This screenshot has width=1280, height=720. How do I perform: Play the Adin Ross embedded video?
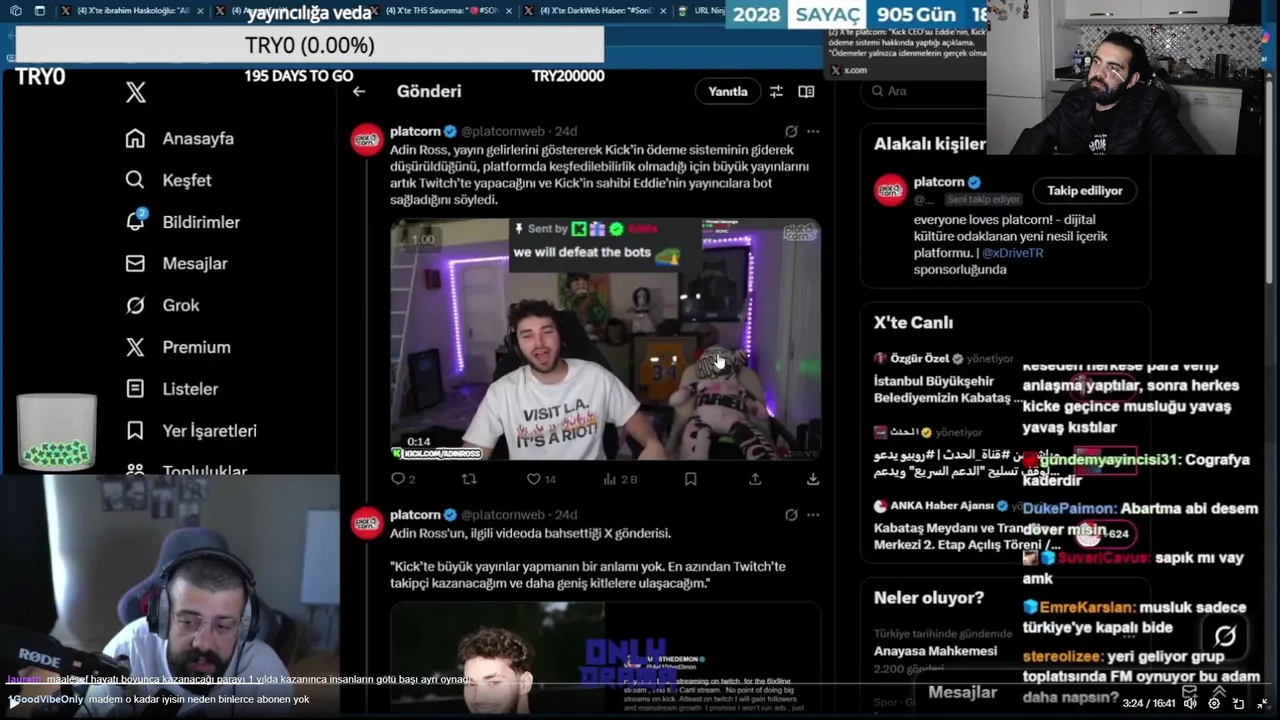tap(605, 339)
